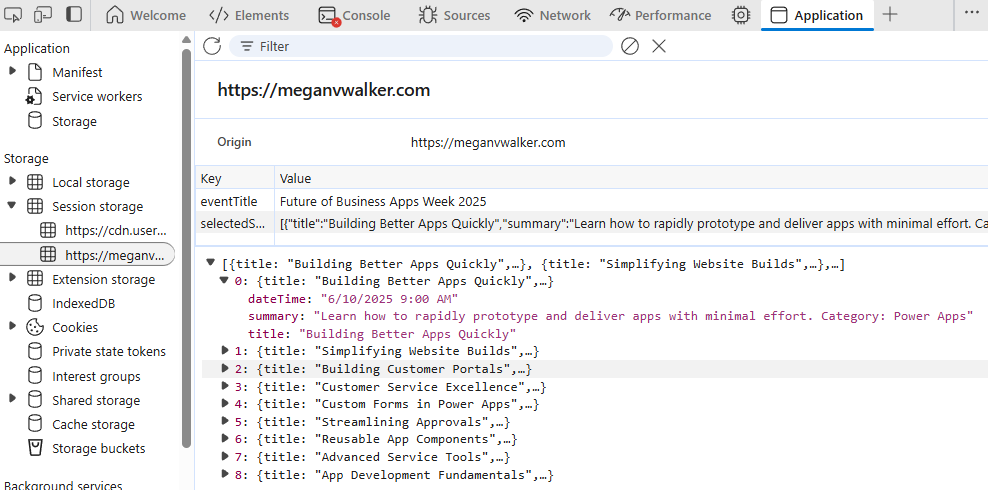This screenshot has height=490, width=988.
Task: Delete selected entry with X icon
Action: click(x=659, y=46)
